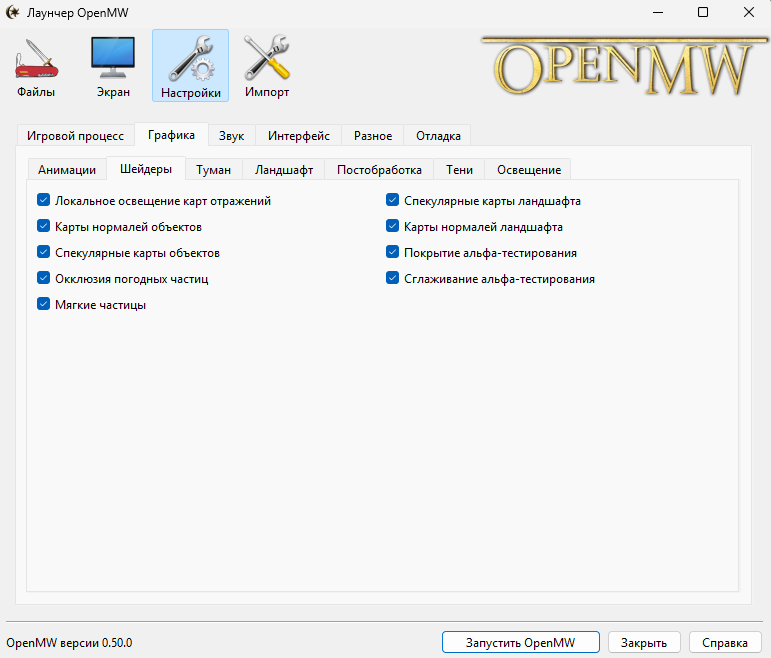Toggle Карты нормалей ландшафта
The width and height of the screenshot is (771, 658).
(392, 226)
